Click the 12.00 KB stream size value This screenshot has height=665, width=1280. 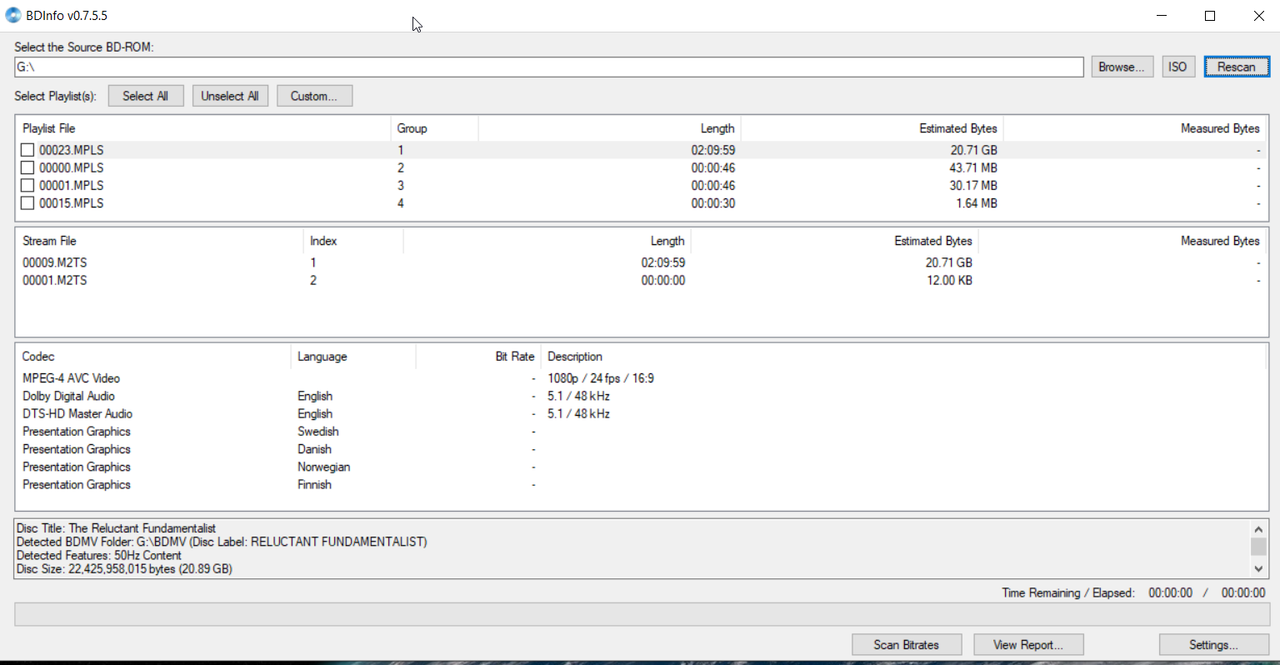pyautogui.click(x=949, y=281)
